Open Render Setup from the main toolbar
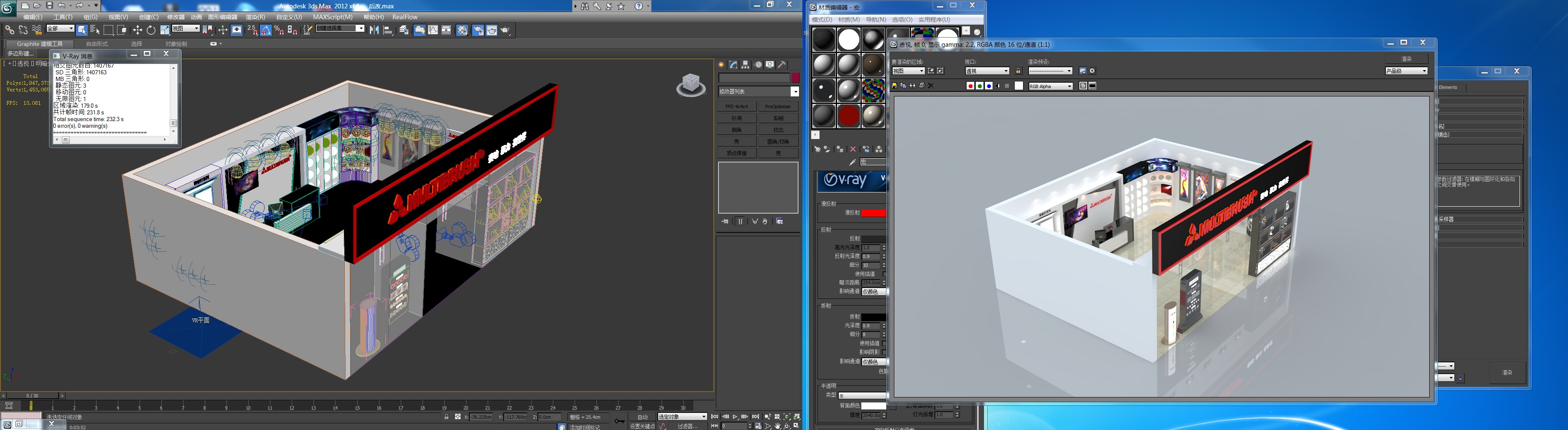Image resolution: width=1568 pixels, height=430 pixels. coord(479,29)
